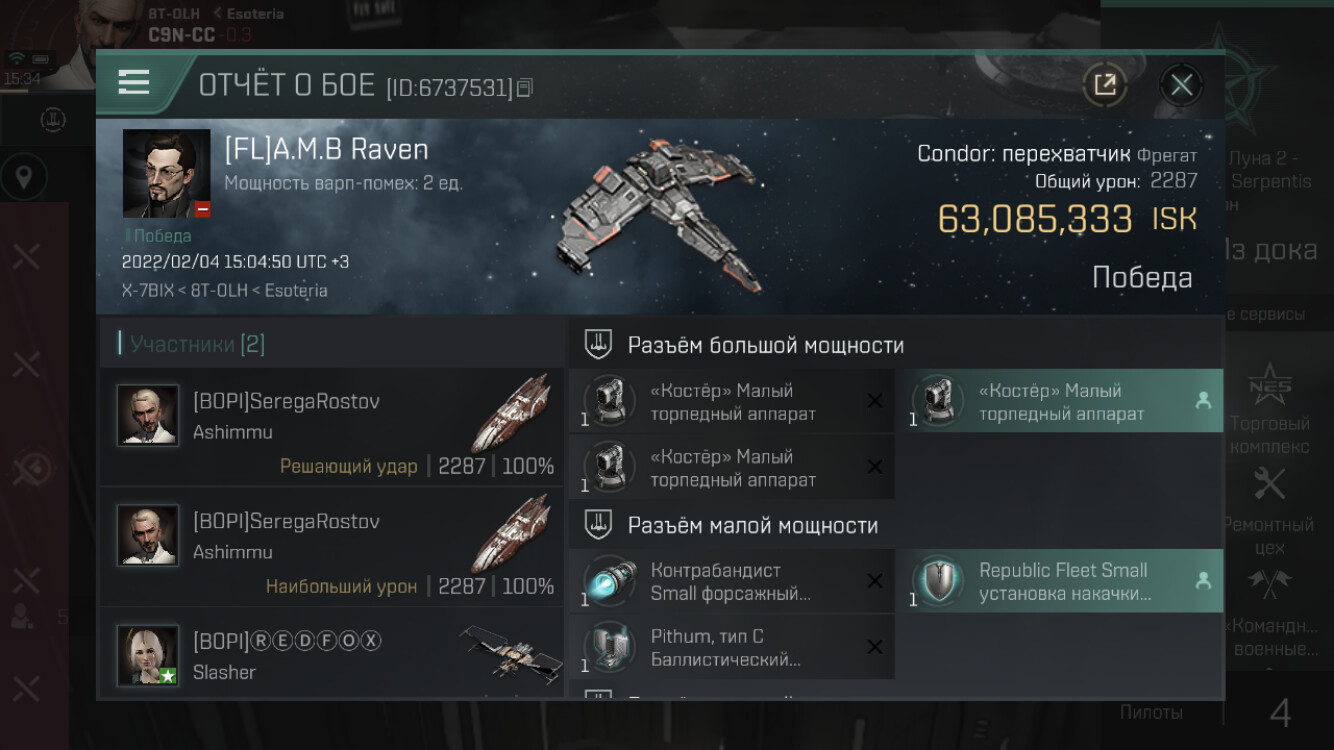Open the location marker sidebar icon
This screenshot has width=1334, height=750.
click(24, 179)
